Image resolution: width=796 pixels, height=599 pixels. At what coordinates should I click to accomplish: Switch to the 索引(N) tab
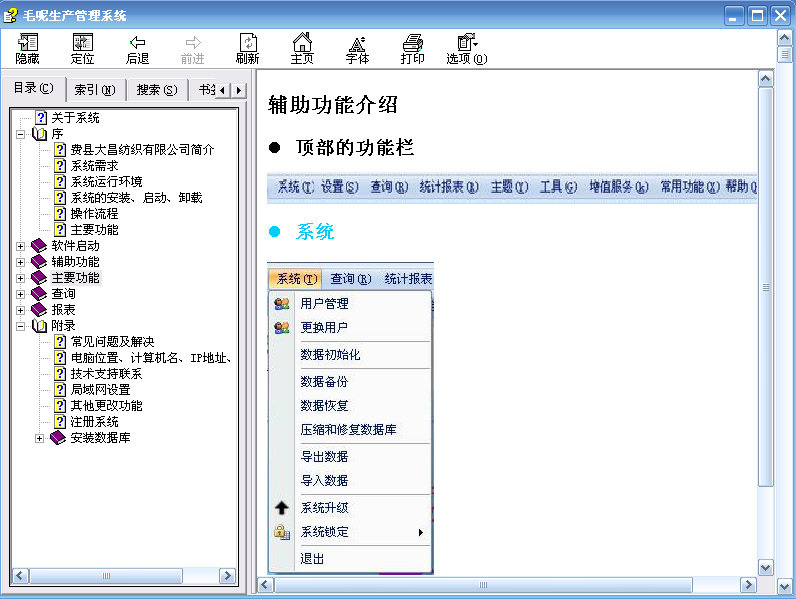click(x=95, y=90)
